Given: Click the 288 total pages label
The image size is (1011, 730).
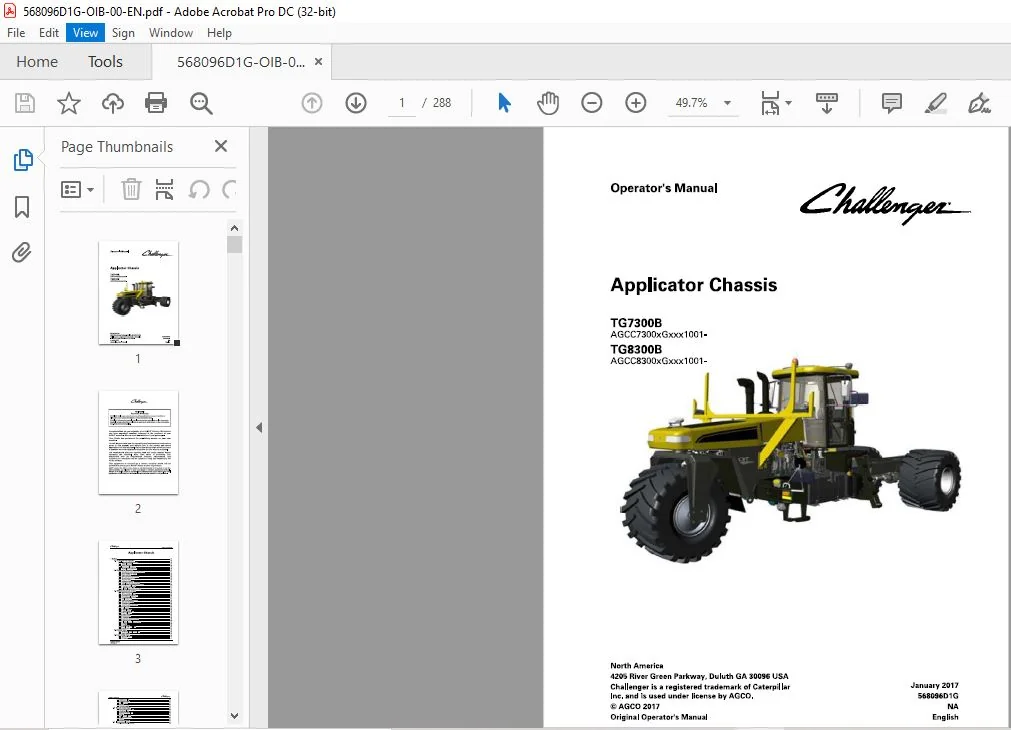Looking at the screenshot, I should [442, 103].
